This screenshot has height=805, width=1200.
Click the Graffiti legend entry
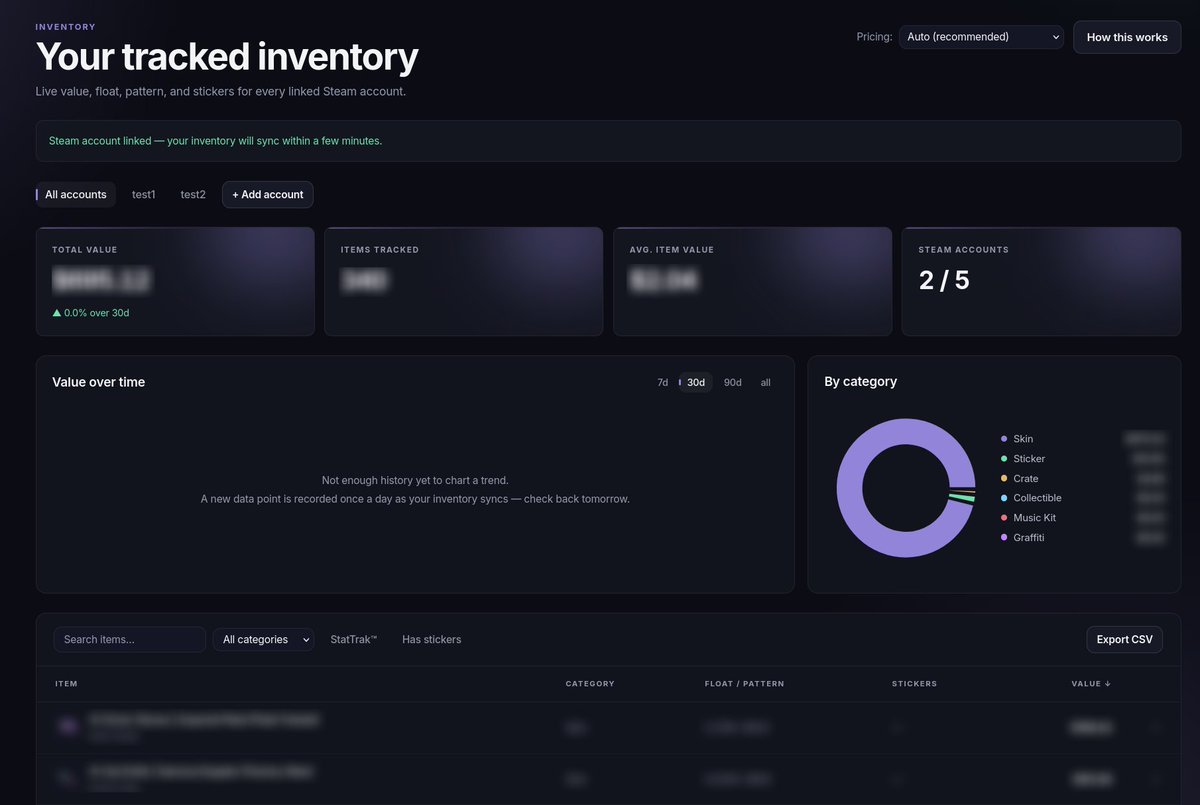[x=1029, y=538]
